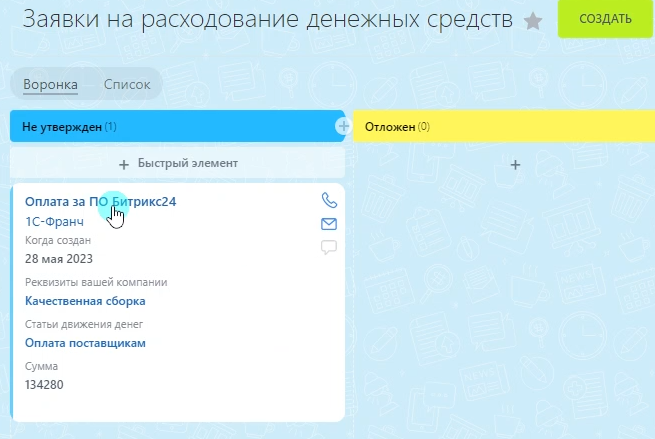The height and width of the screenshot is (439, 655).
Task: Click the Когда создан field label
Action: click(58, 241)
